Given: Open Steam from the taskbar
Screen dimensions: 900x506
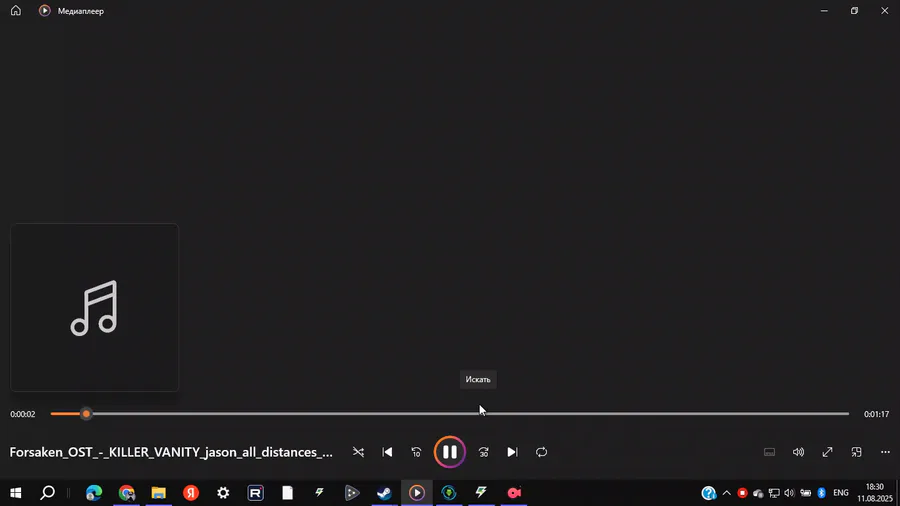Looking at the screenshot, I should tap(384, 493).
